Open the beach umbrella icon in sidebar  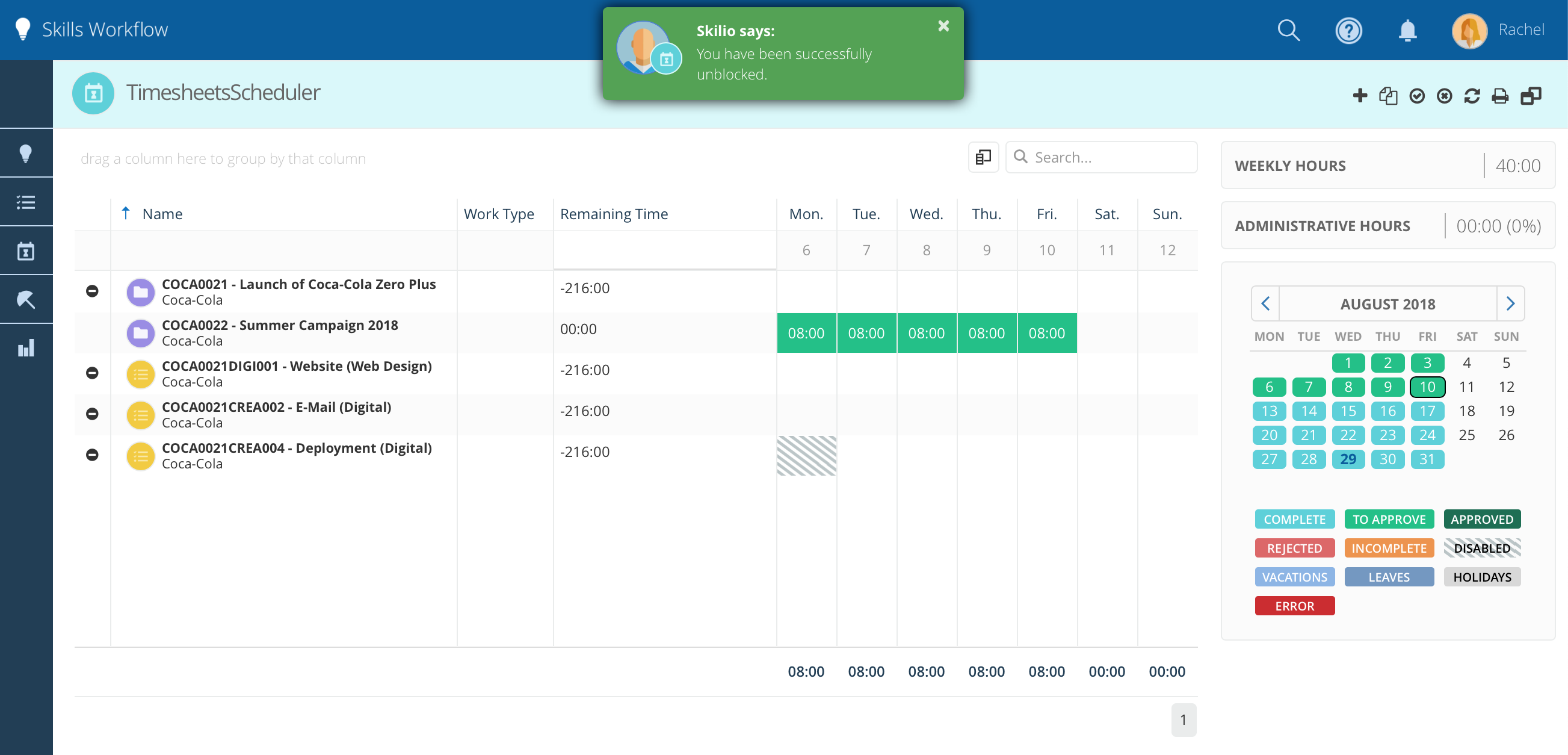[25, 299]
